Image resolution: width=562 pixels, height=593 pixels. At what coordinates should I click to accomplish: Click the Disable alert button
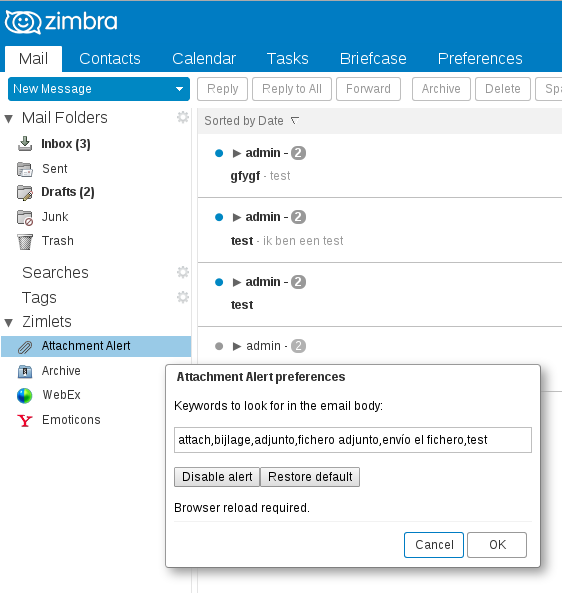pos(217,477)
